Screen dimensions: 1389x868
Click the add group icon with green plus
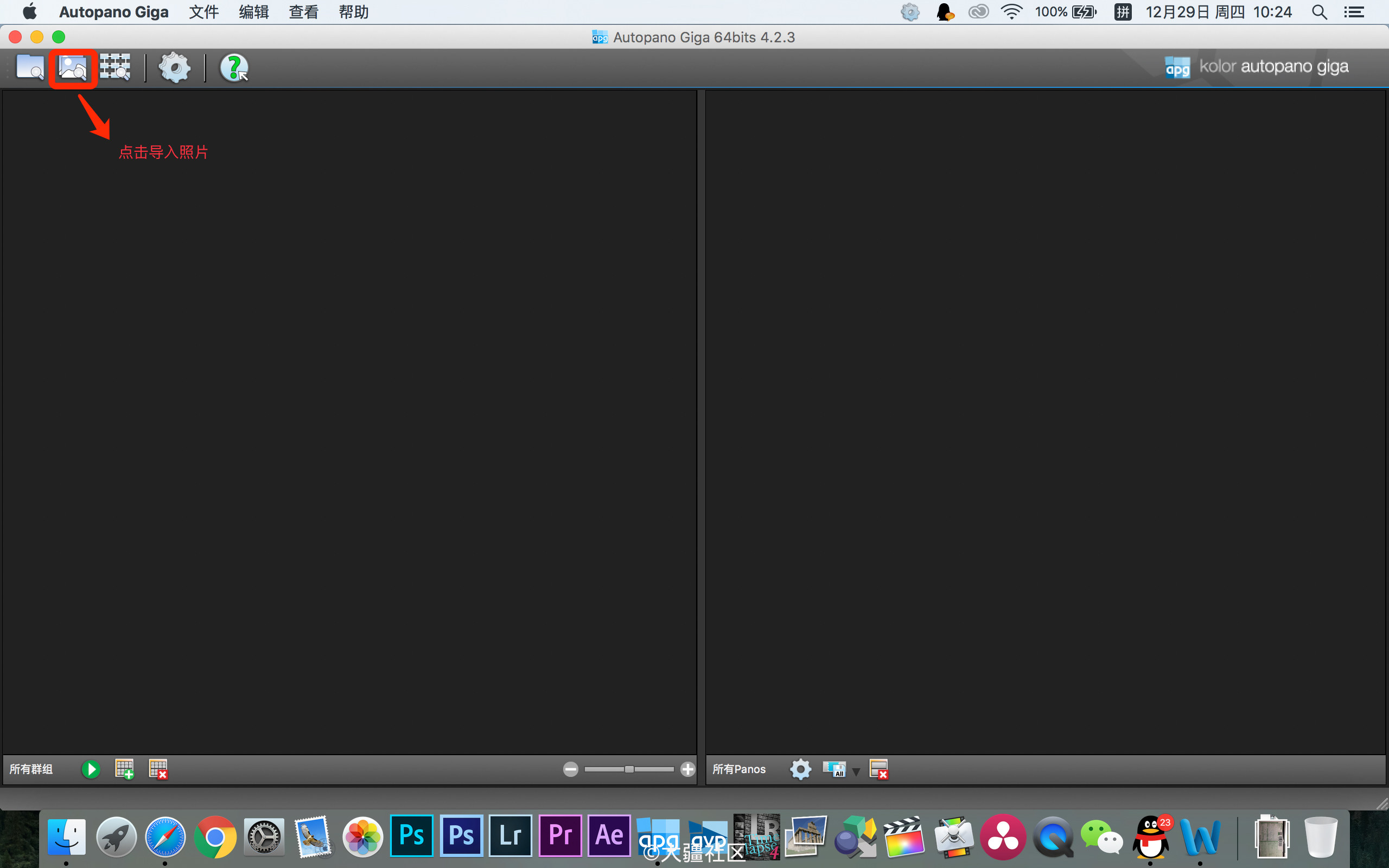(x=125, y=769)
